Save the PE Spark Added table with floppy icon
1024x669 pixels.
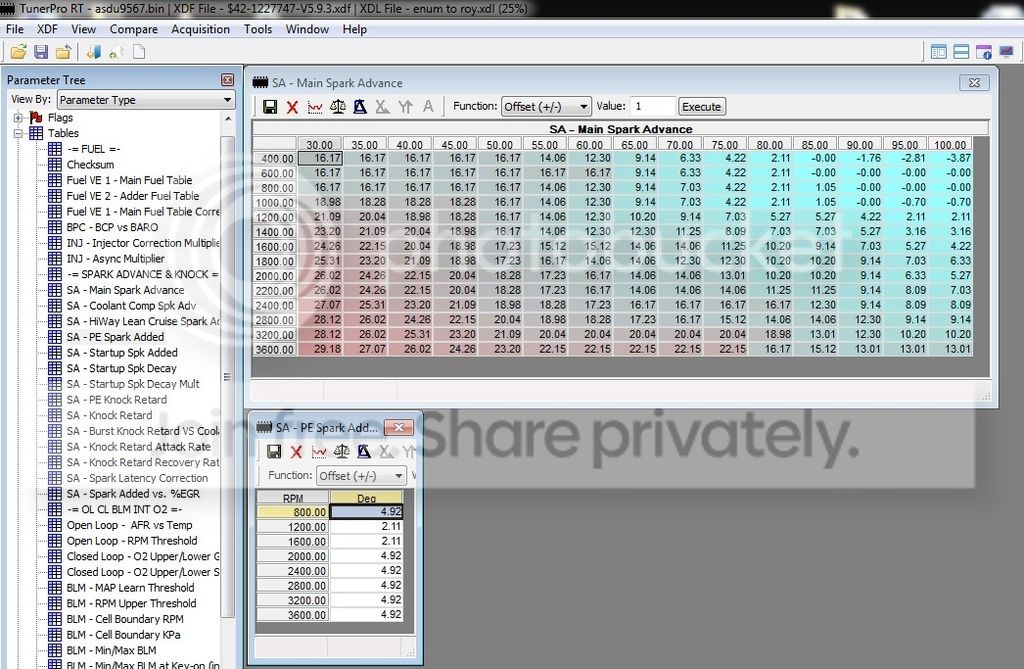coord(274,451)
